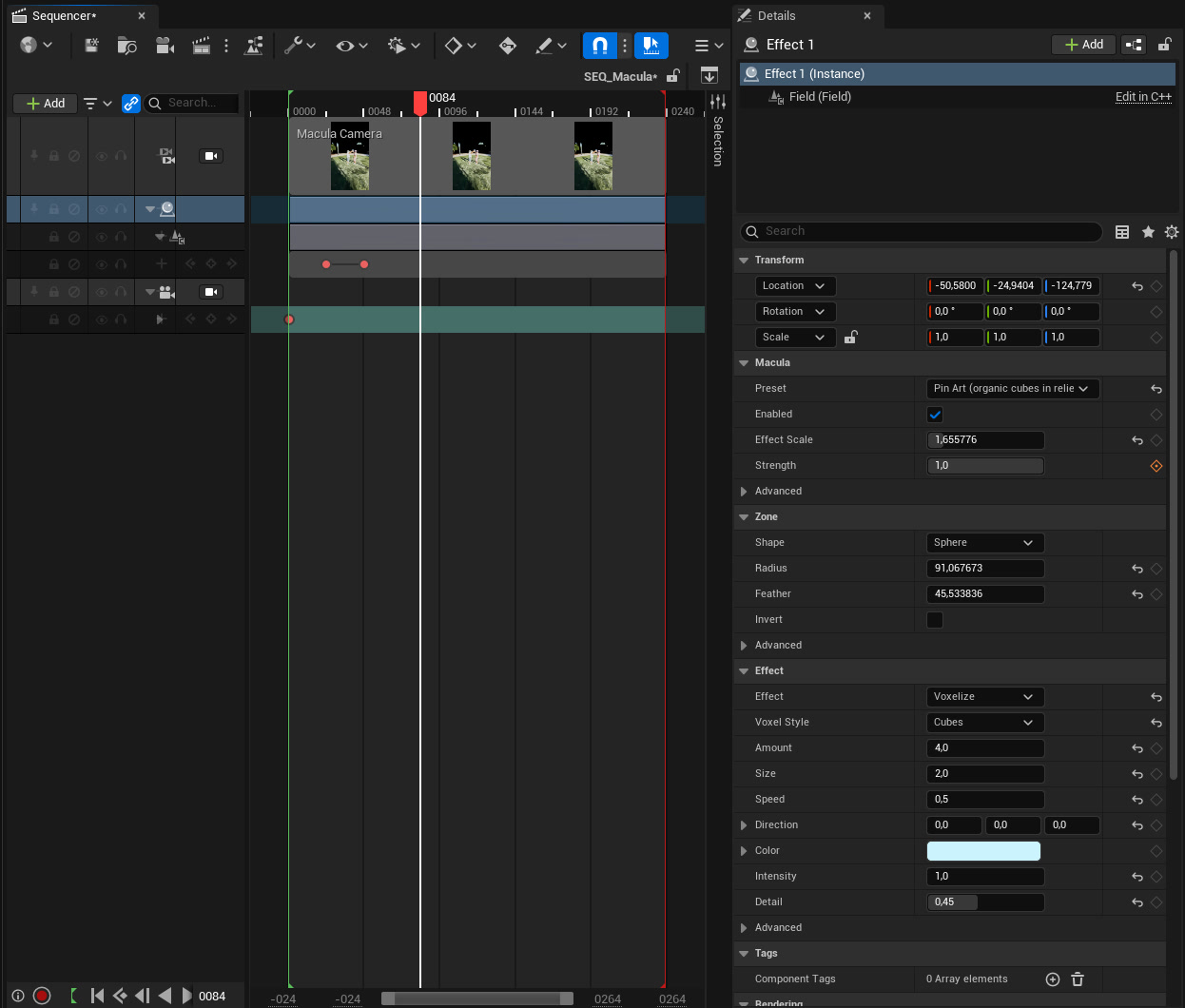Image resolution: width=1185 pixels, height=1008 pixels.
Task: Toggle favorites star filter in Details
Action: tap(1148, 232)
